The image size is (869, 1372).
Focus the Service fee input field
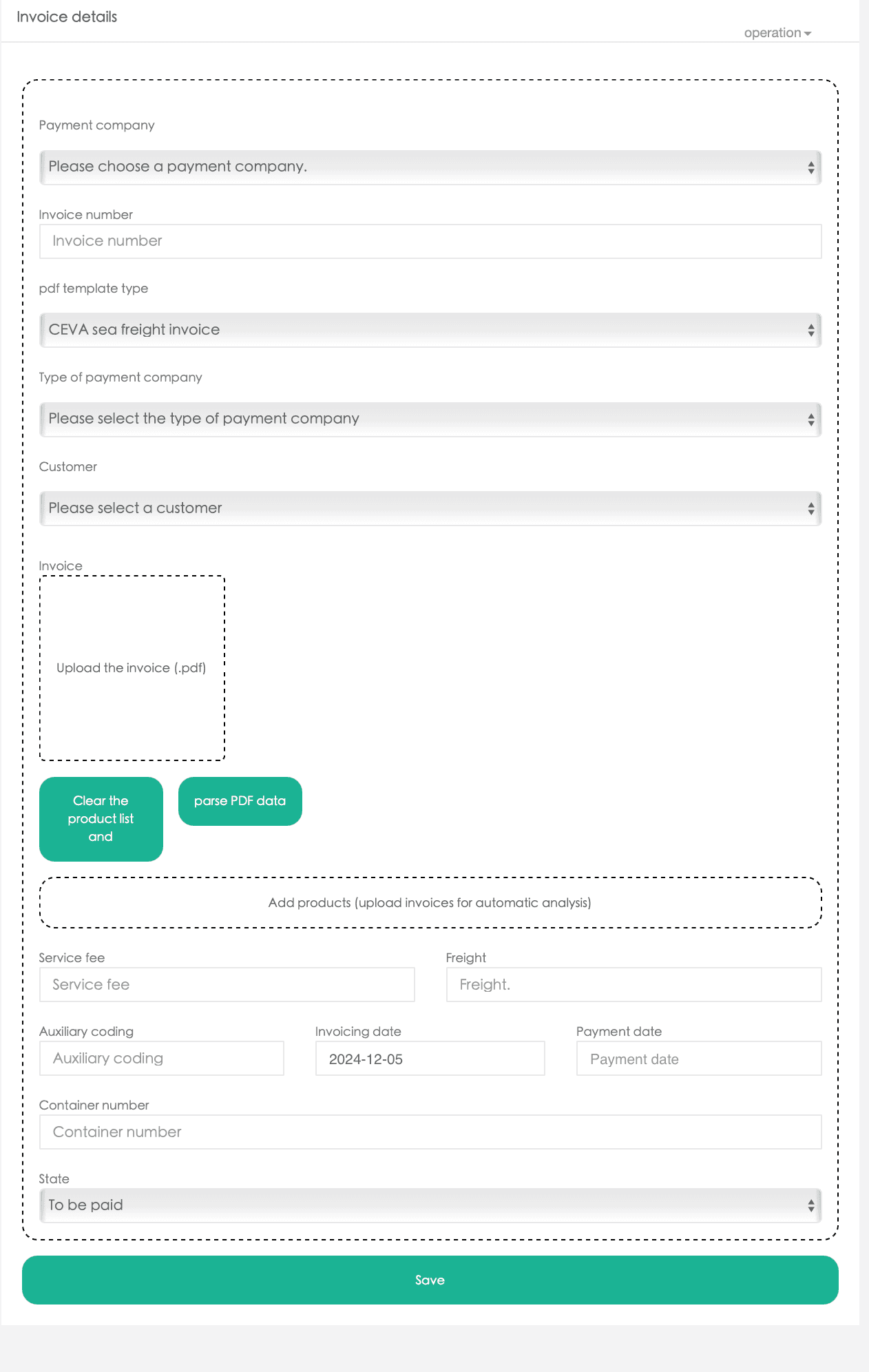(227, 984)
